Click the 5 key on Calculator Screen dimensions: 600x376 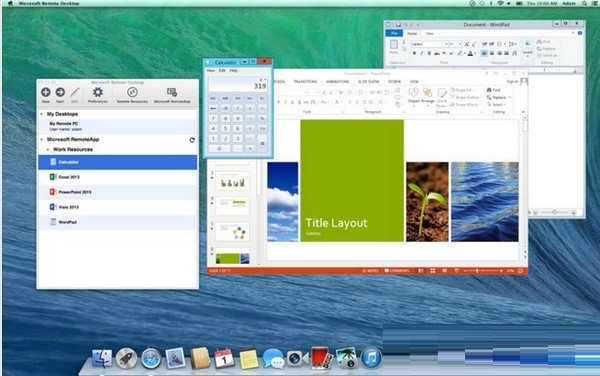(x=225, y=129)
